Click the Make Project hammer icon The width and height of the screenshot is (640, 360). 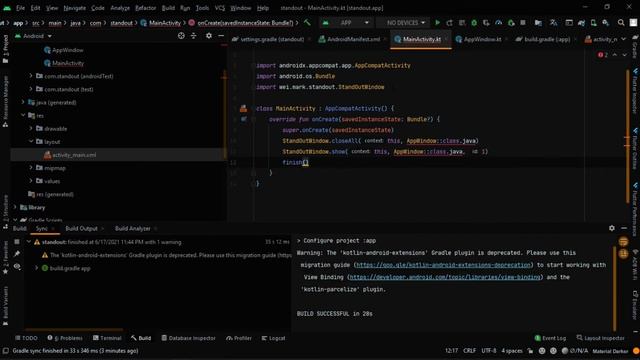click(307, 23)
